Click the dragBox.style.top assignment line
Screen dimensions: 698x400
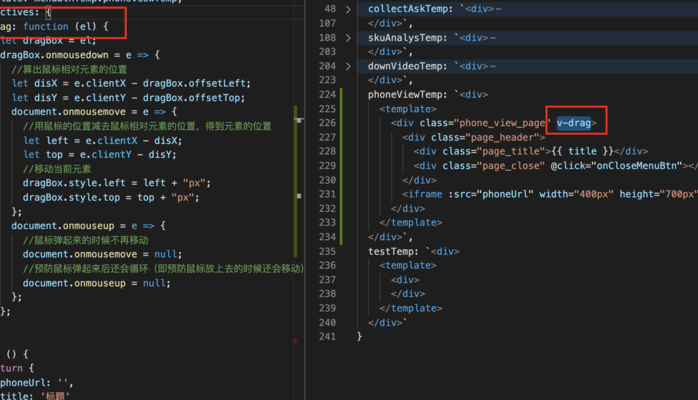[111, 198]
